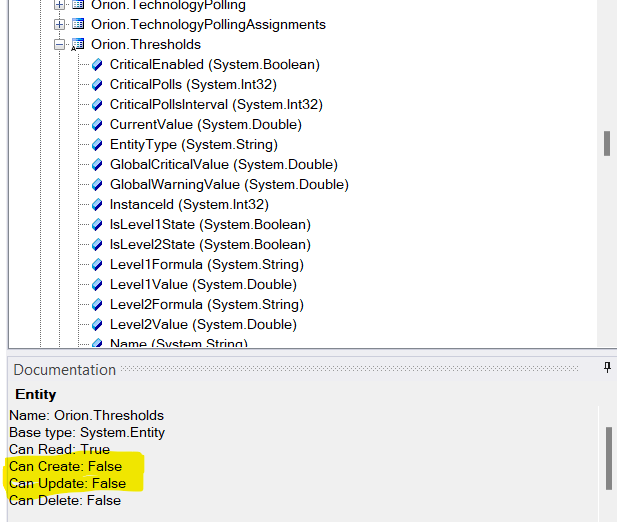
Task: Select the Orion.Thresholds entity label
Action: pyautogui.click(x=146, y=44)
